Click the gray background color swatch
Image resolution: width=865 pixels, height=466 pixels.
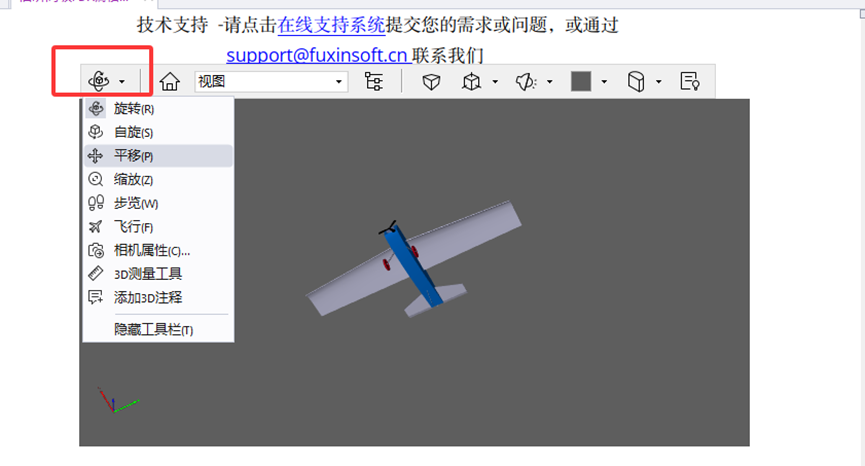click(581, 81)
